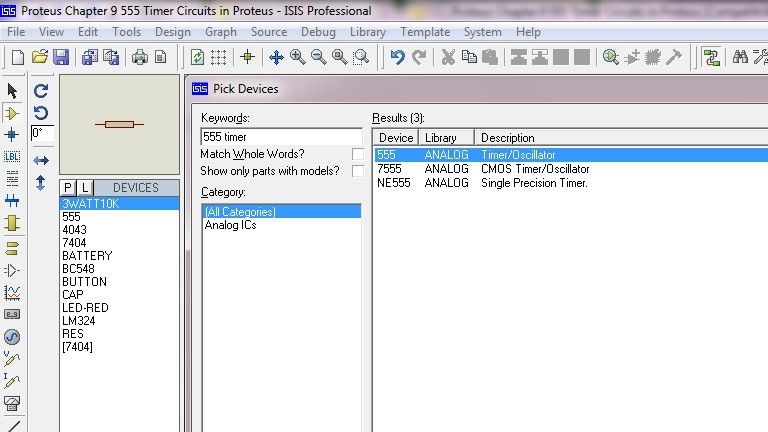Select the Wire Label (LBL) tool
The height and width of the screenshot is (432, 768).
12,157
